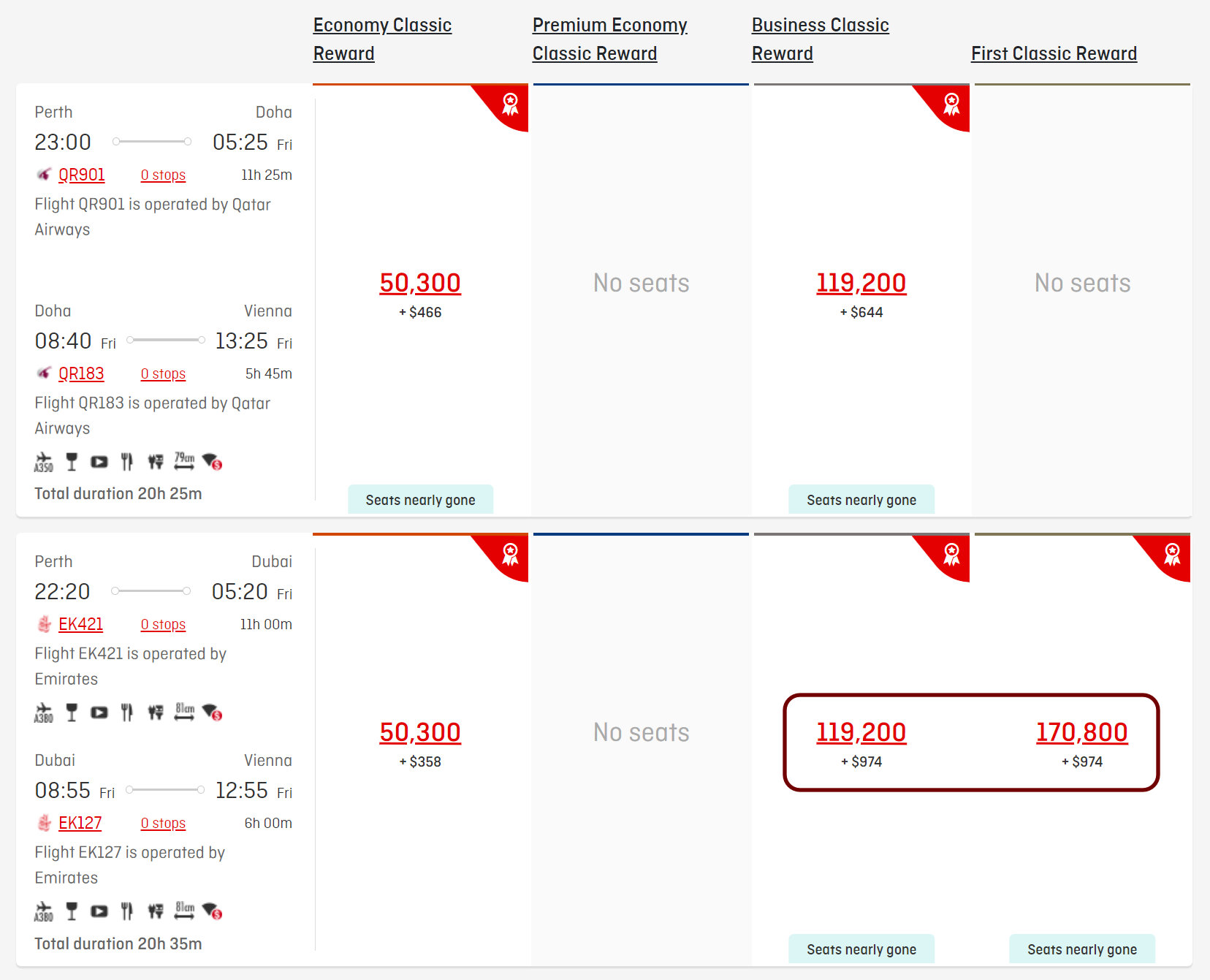Screen dimensions: 1210x980
Task: Click the '6h 00m' duration for EK127
Action: (x=268, y=823)
